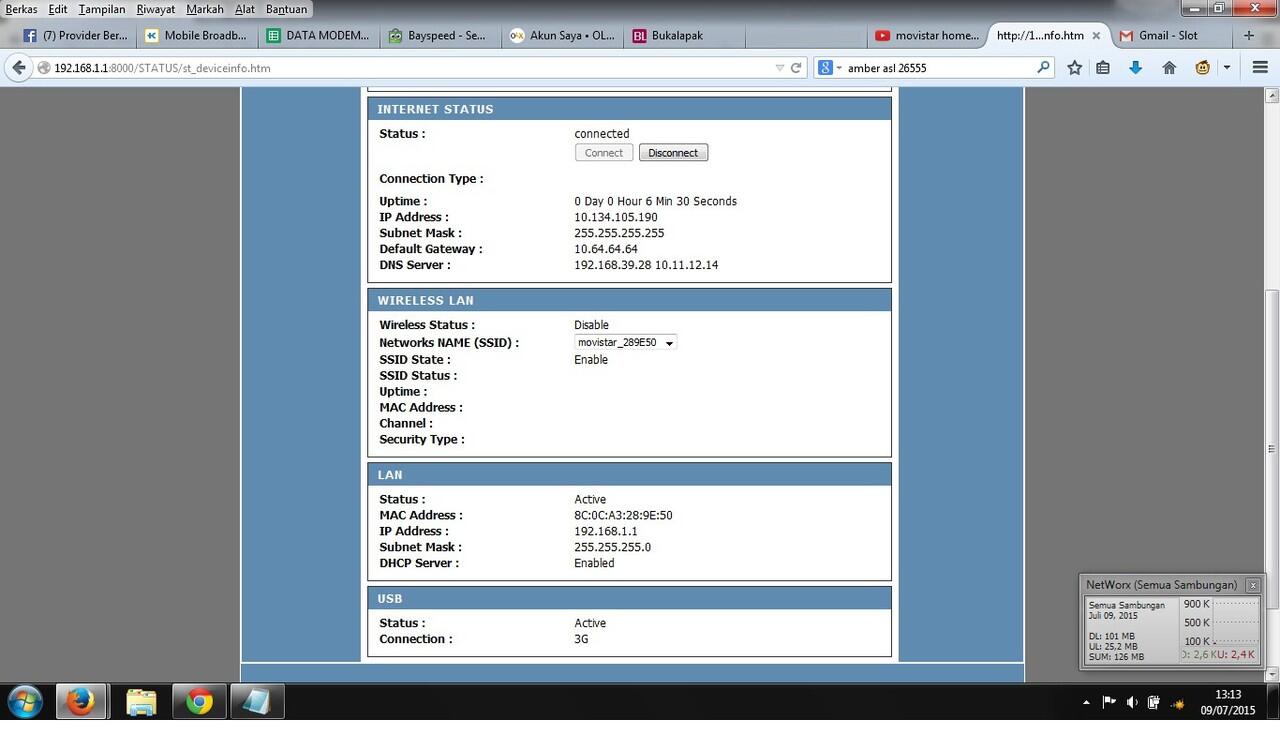
Task: Switch to the Bayspeed tab
Action: 440,35
